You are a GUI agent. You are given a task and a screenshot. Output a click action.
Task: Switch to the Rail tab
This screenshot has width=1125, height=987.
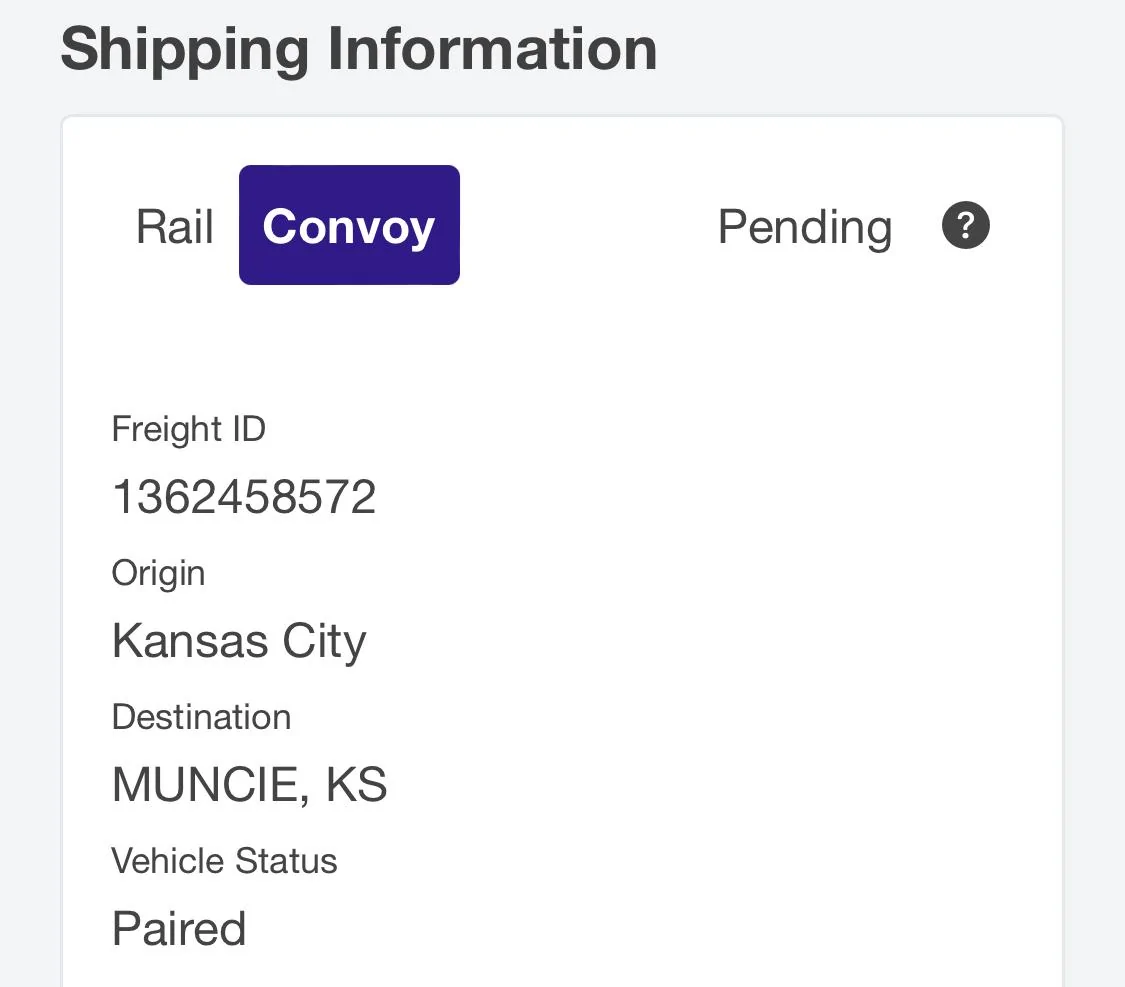click(x=175, y=227)
